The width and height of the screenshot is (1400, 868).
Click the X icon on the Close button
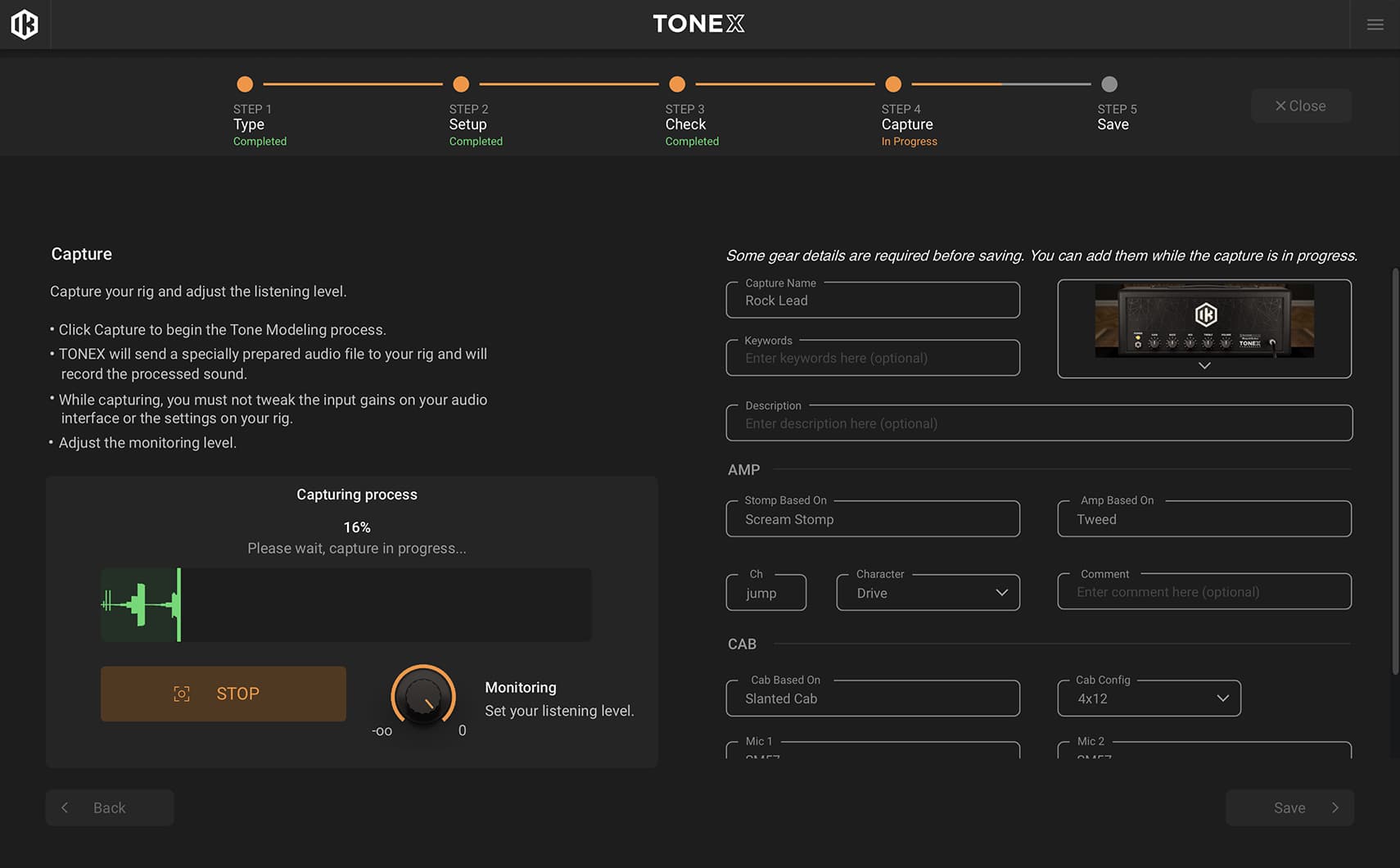tap(1280, 106)
